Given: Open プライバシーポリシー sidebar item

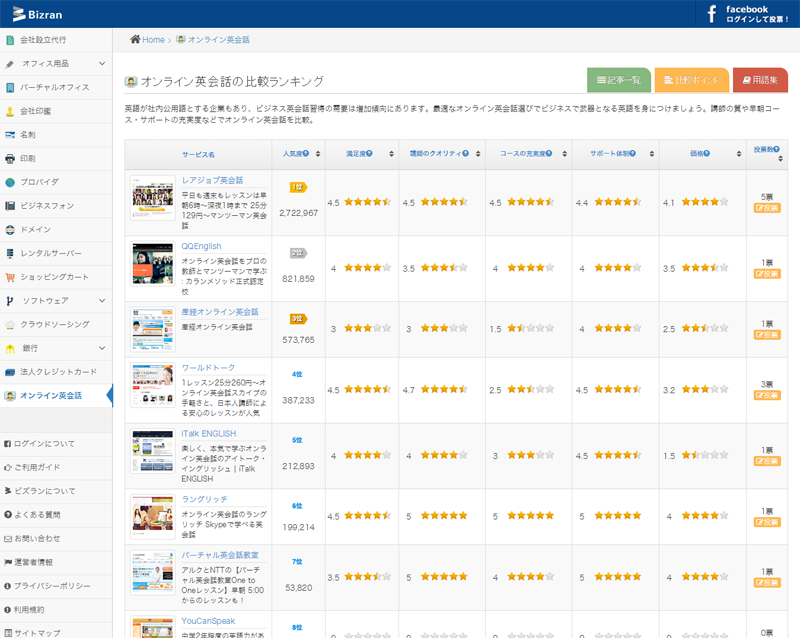Looking at the screenshot, I should pyautogui.click(x=56, y=586).
